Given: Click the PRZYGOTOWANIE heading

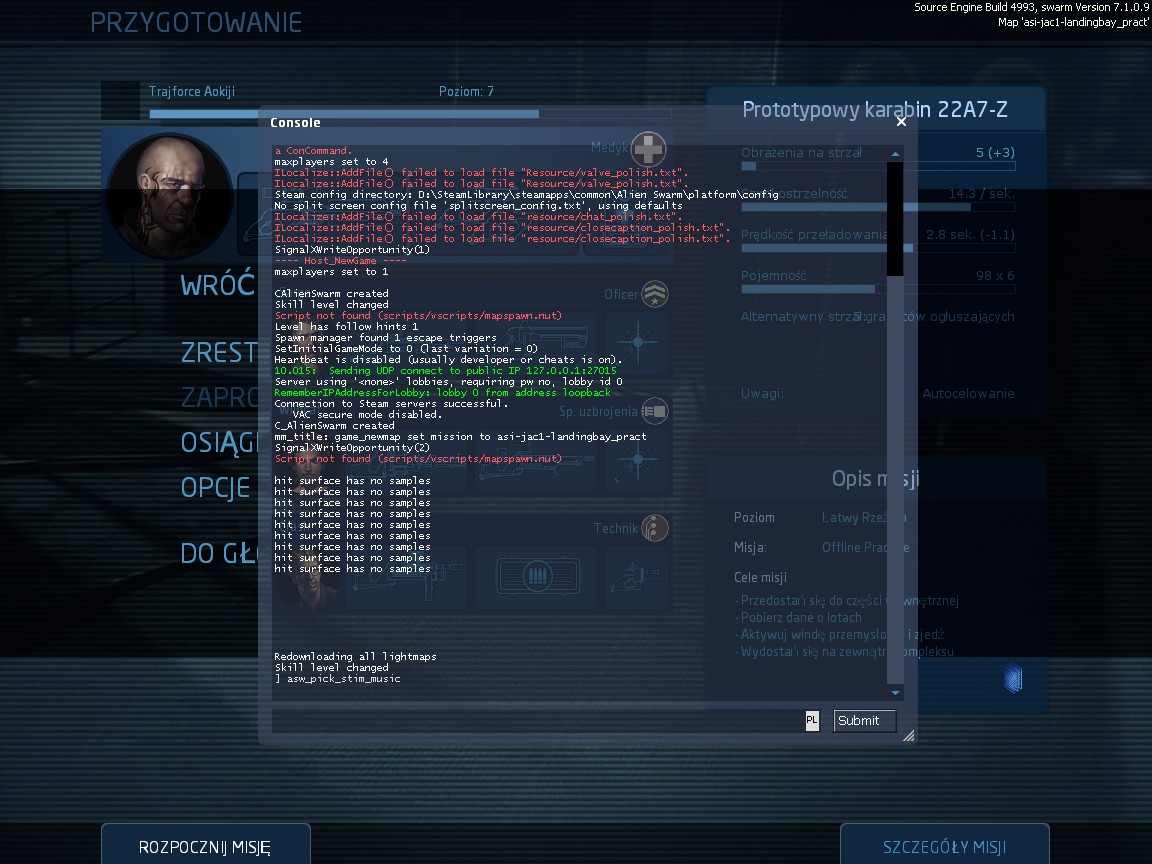Looking at the screenshot, I should (x=195, y=23).
